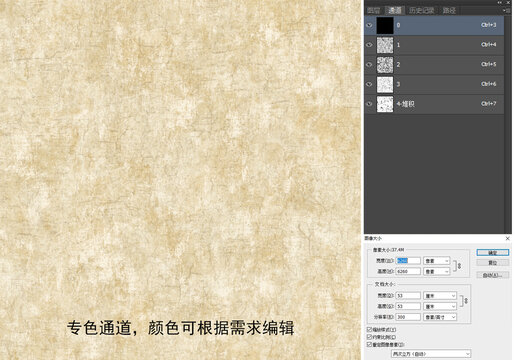This screenshot has height=360, width=515.
Task: Toggle the eye icon for channel 2
Action: pos(369,64)
